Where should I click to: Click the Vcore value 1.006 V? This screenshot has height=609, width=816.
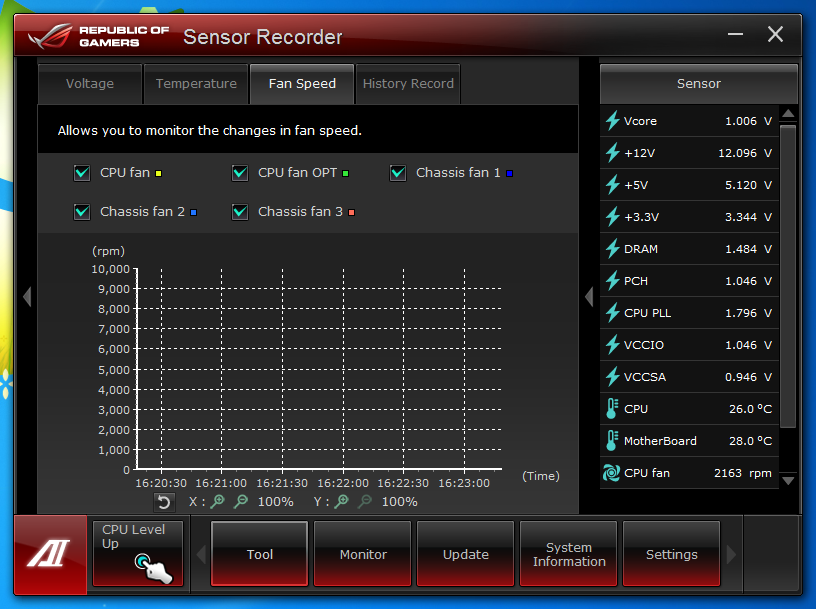click(x=748, y=121)
